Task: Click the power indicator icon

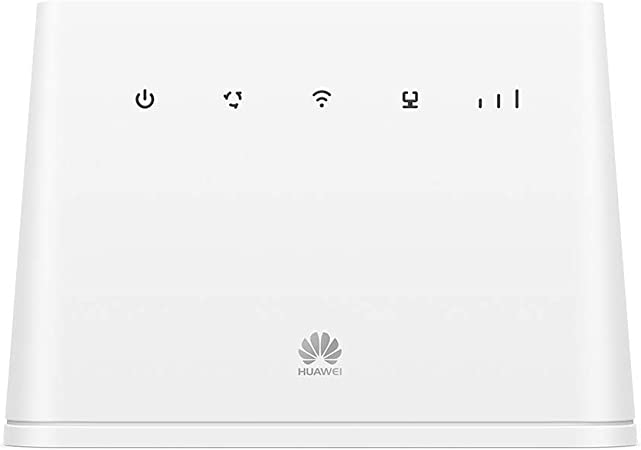Action: [145, 100]
